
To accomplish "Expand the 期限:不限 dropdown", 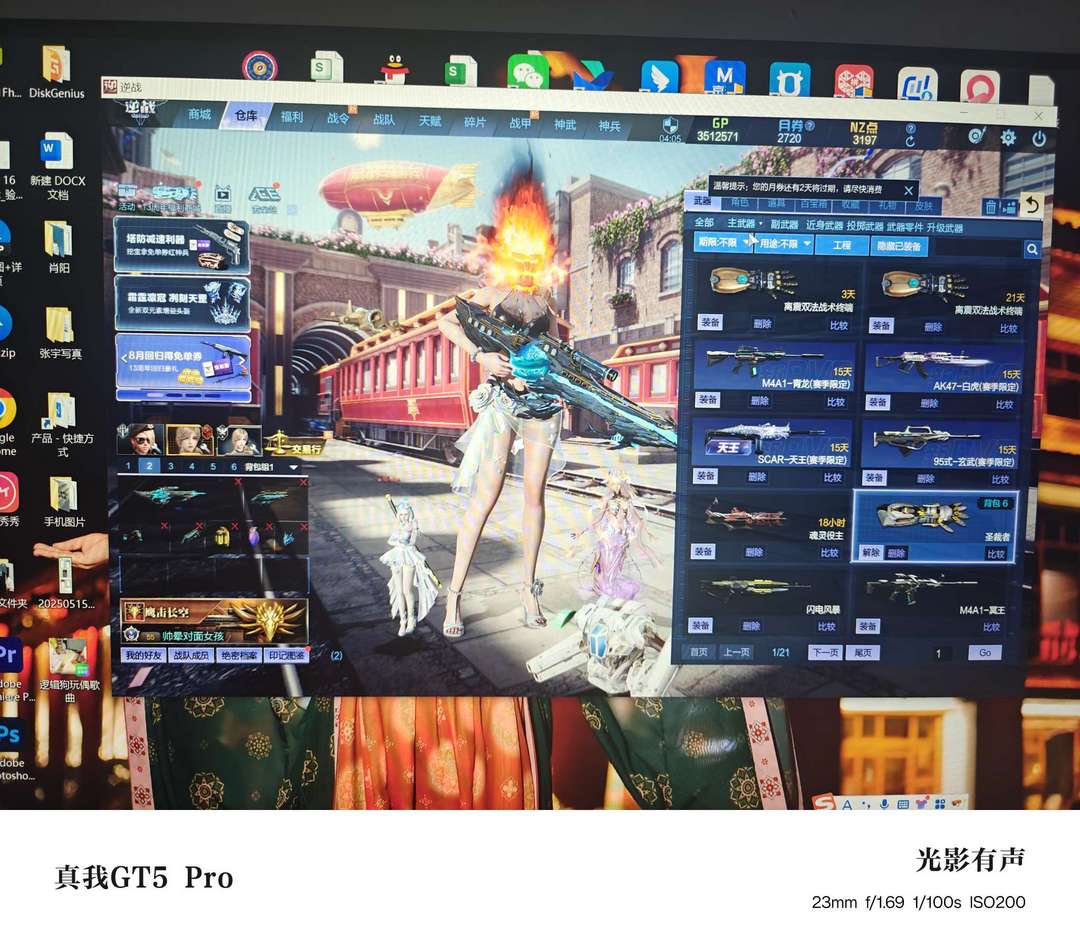I will [x=723, y=243].
